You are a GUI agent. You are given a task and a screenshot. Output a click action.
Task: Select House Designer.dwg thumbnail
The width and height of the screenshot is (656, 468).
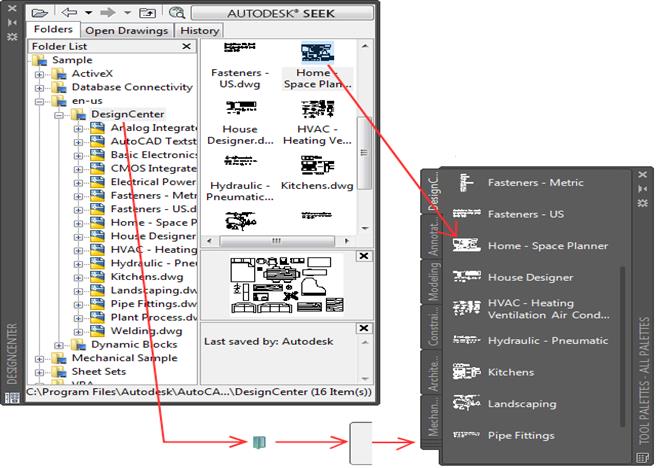click(x=240, y=122)
